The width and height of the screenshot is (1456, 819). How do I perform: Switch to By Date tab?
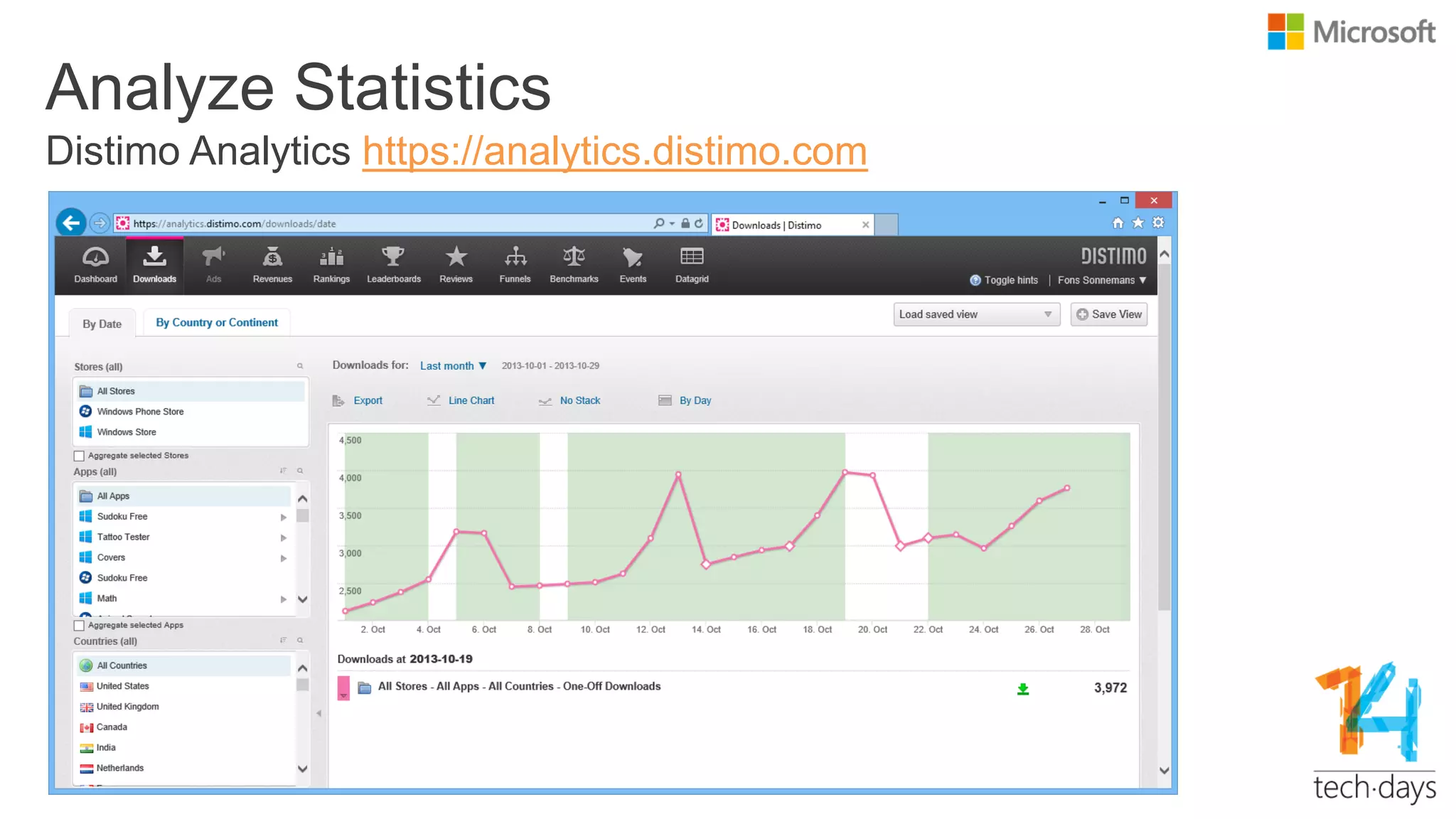102,323
